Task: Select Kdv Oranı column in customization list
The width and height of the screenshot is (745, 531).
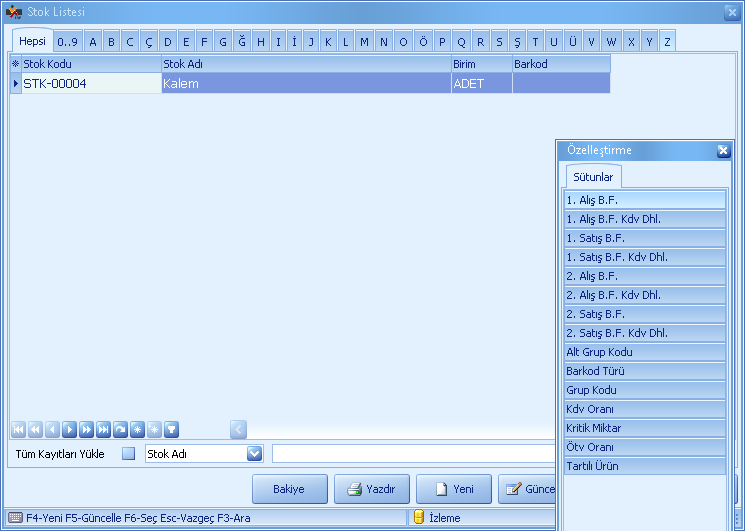Action: [x=644, y=409]
